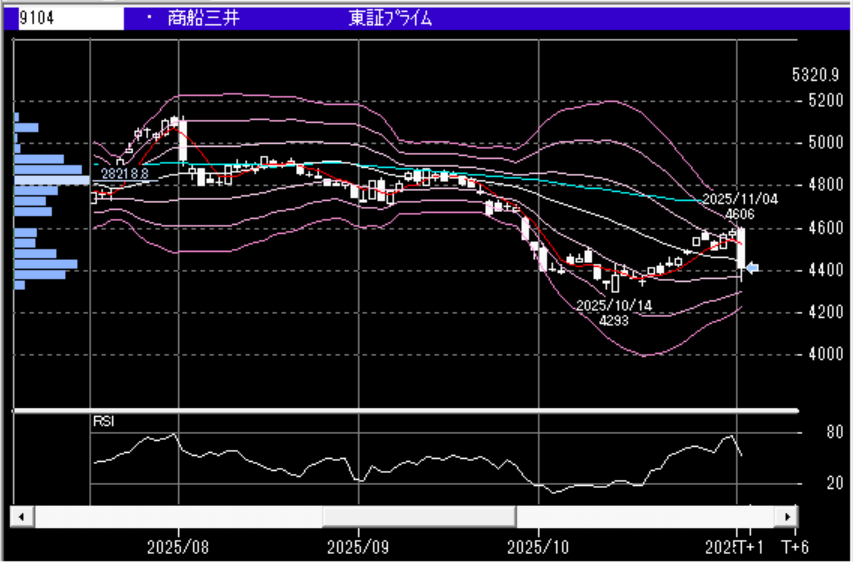The height and width of the screenshot is (562, 853).
Task: Click the blue current-price arrow marker near 4400
Action: (x=752, y=268)
